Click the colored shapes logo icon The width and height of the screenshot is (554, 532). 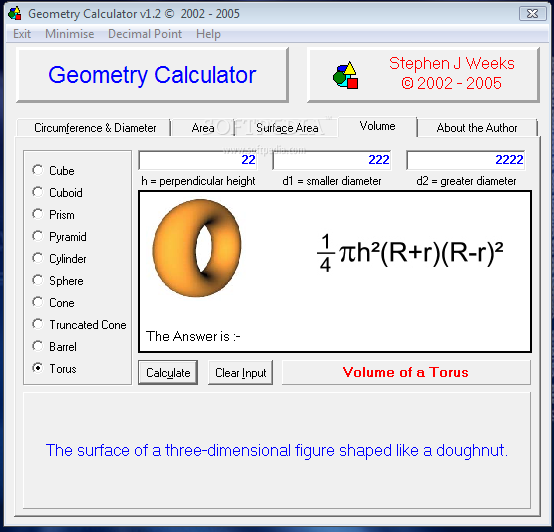(x=346, y=75)
